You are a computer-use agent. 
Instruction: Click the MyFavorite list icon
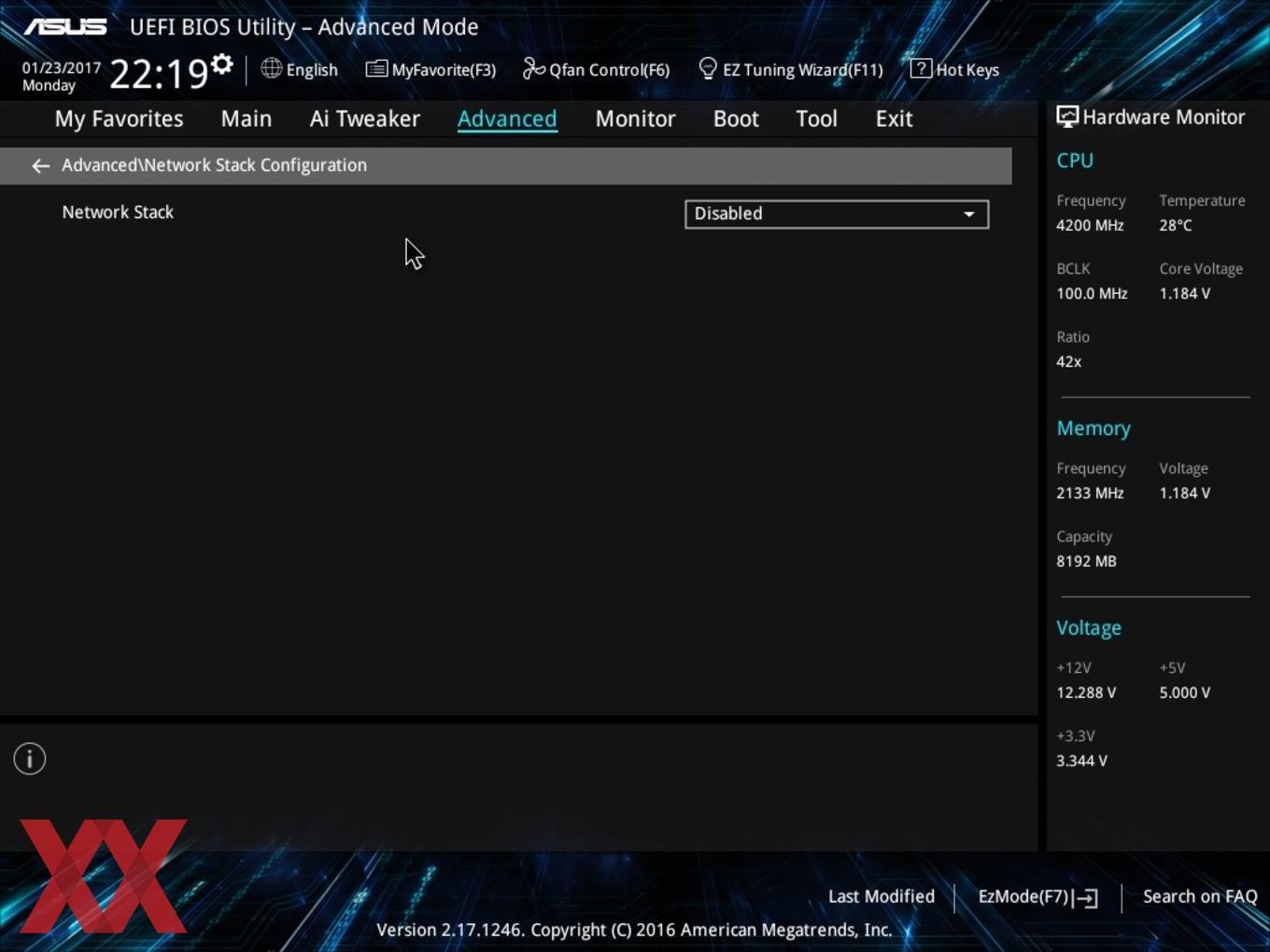(376, 69)
